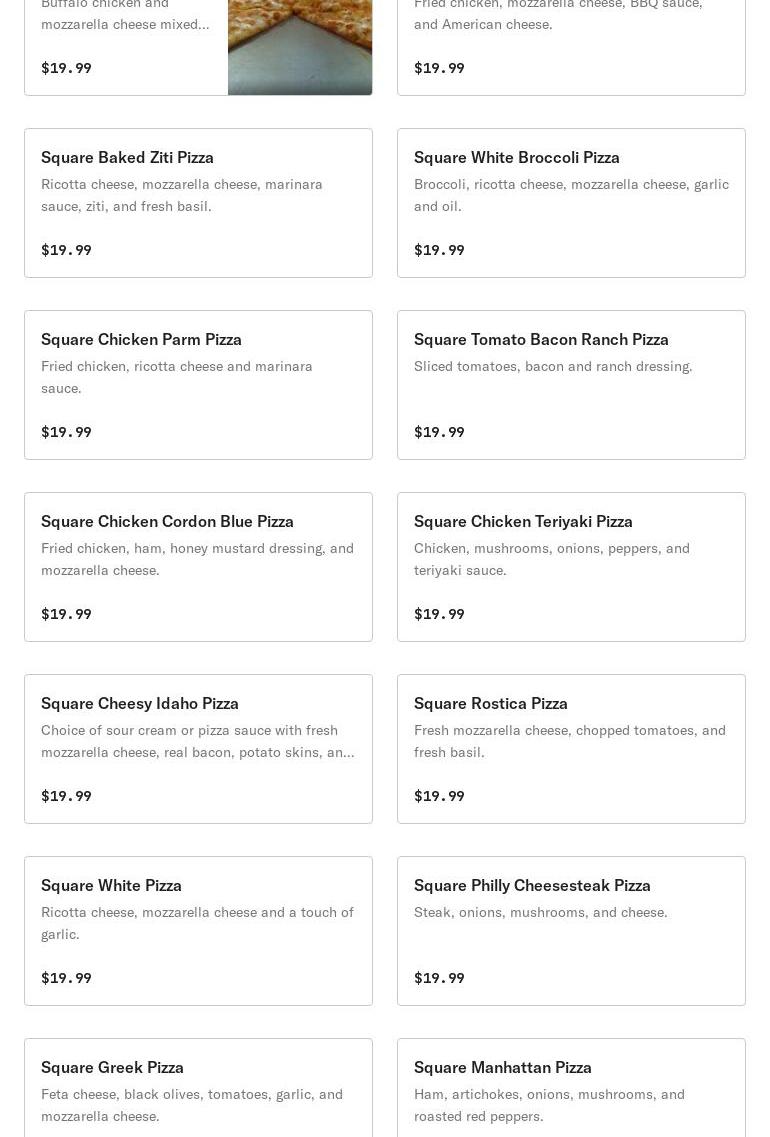Viewport: 770px width, 1137px height.
Task: Select the Square White Pizza card
Action: [x=111, y=886]
